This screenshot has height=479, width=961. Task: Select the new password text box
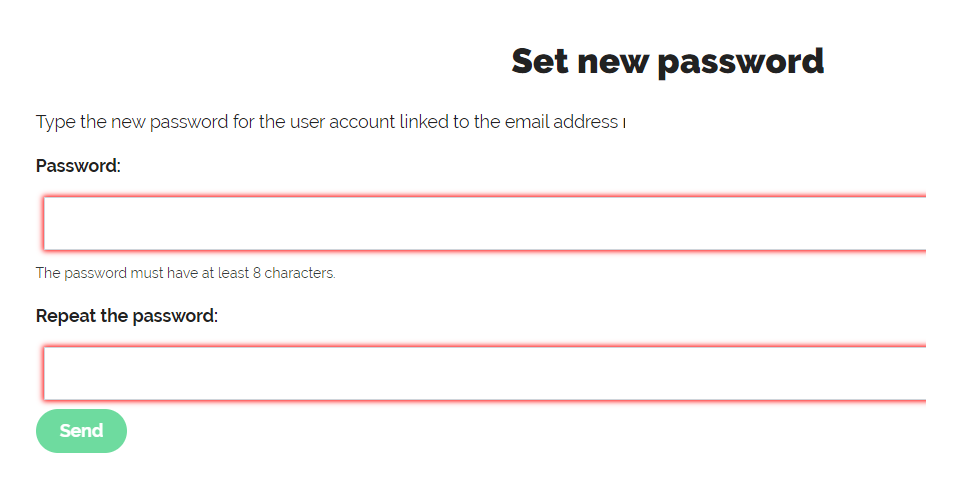485,223
